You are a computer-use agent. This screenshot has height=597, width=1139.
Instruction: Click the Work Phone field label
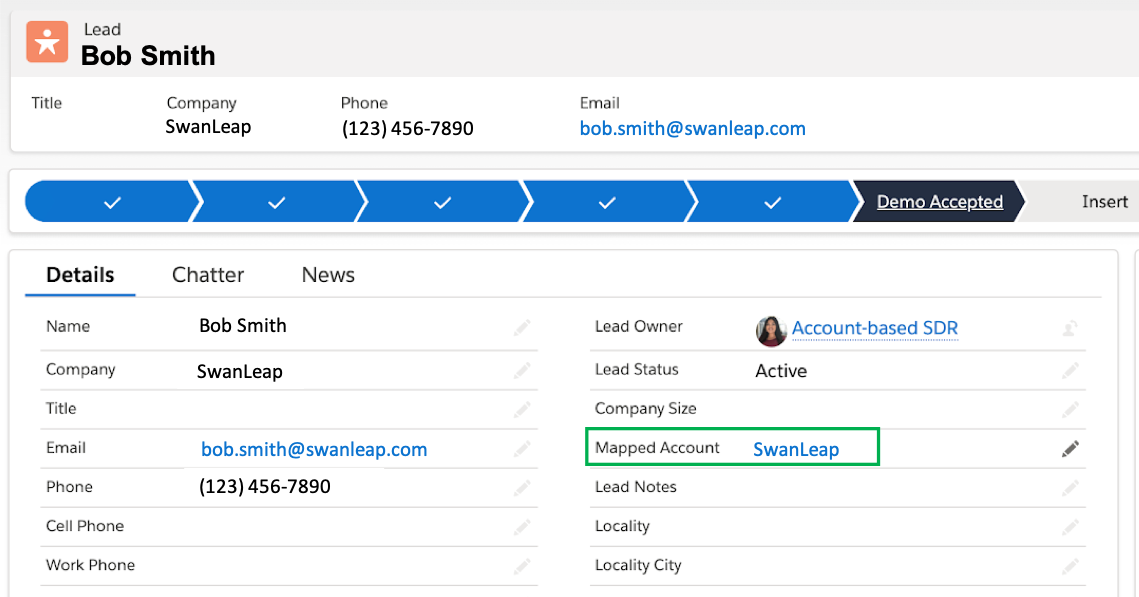tap(90, 565)
